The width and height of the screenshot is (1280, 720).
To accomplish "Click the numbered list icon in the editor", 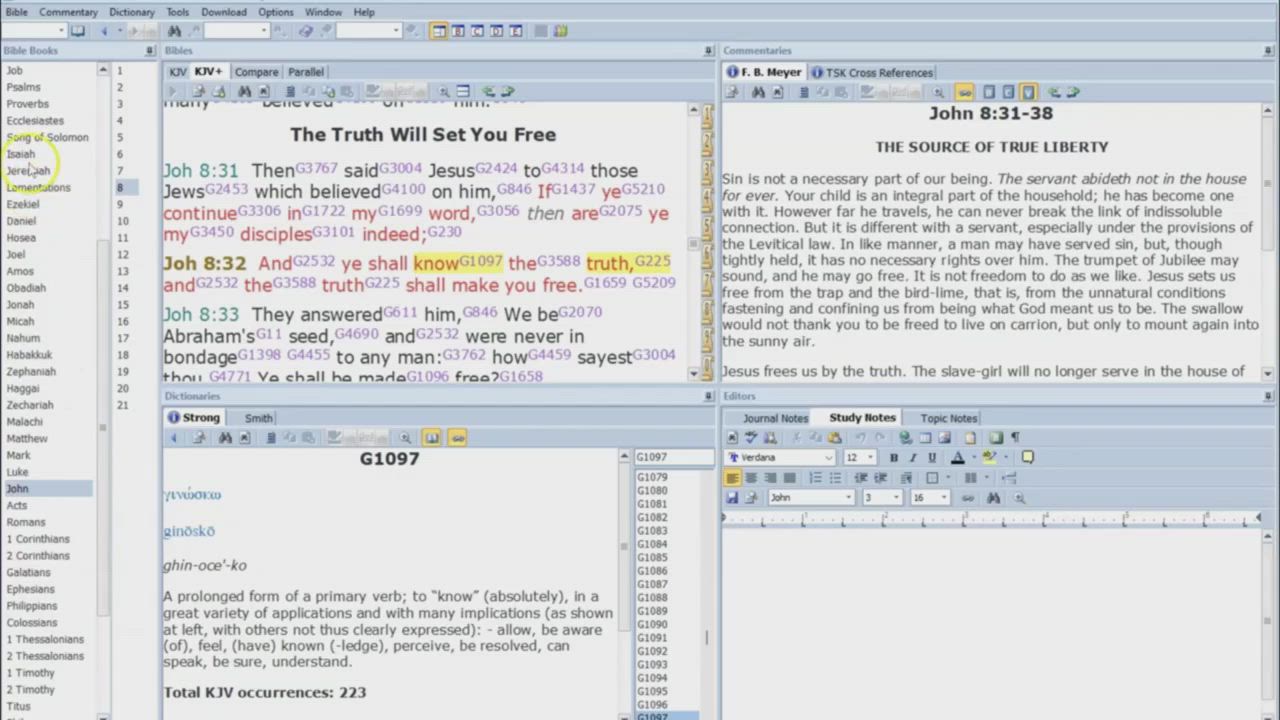I will click(x=815, y=478).
